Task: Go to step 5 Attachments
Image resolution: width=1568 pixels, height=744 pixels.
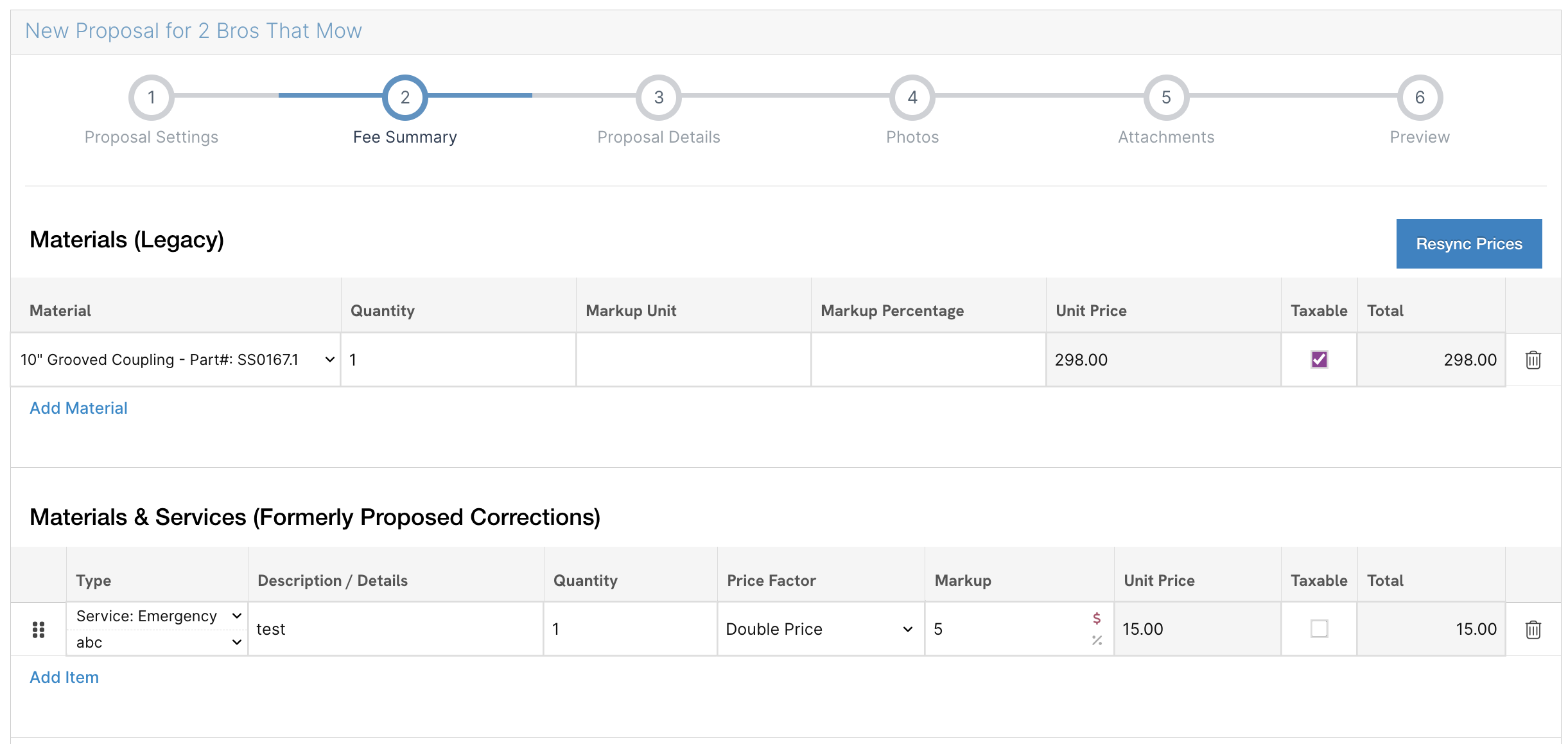Action: (1166, 98)
